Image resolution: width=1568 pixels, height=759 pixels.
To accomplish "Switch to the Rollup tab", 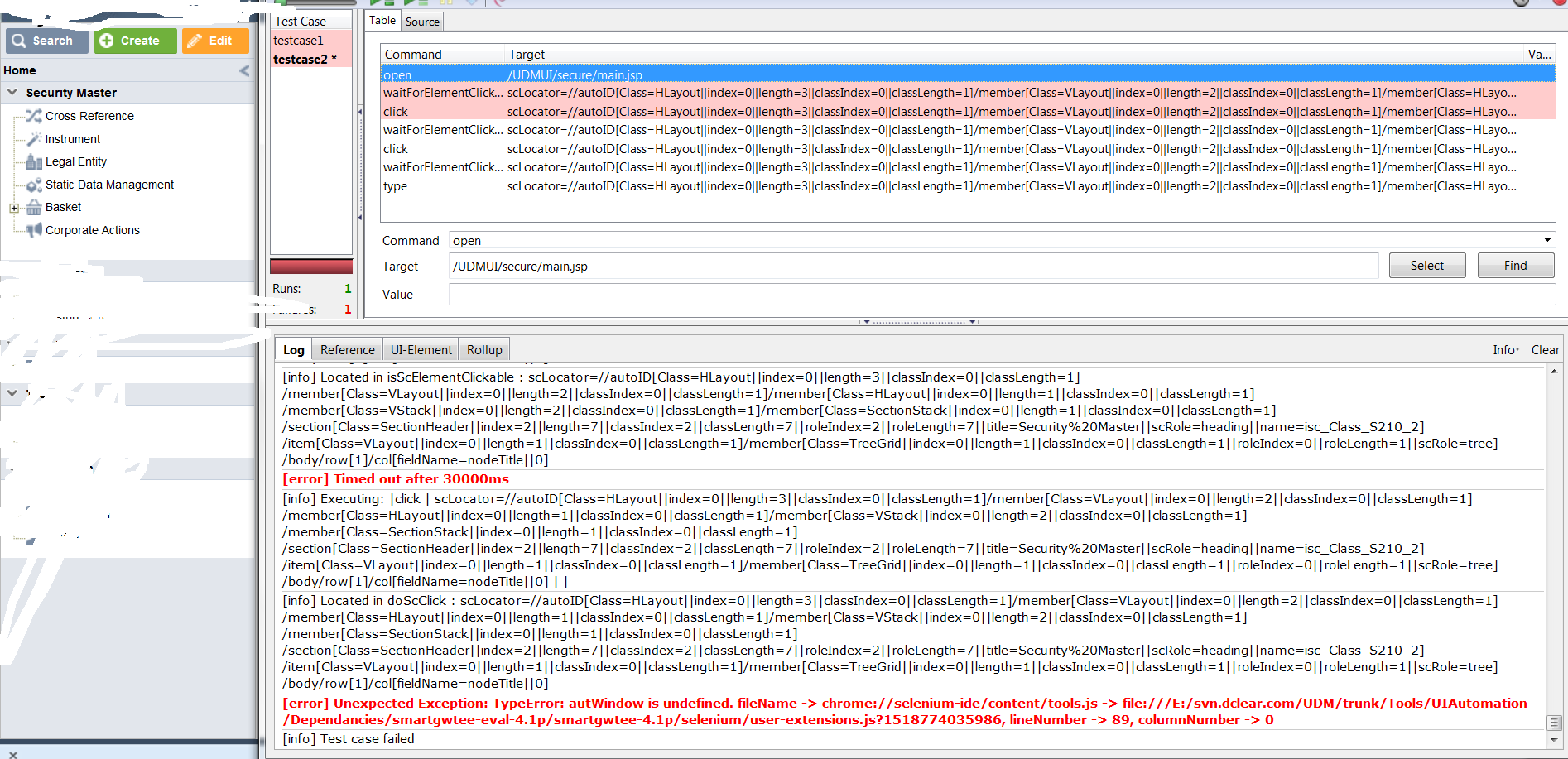I will pyautogui.click(x=484, y=350).
